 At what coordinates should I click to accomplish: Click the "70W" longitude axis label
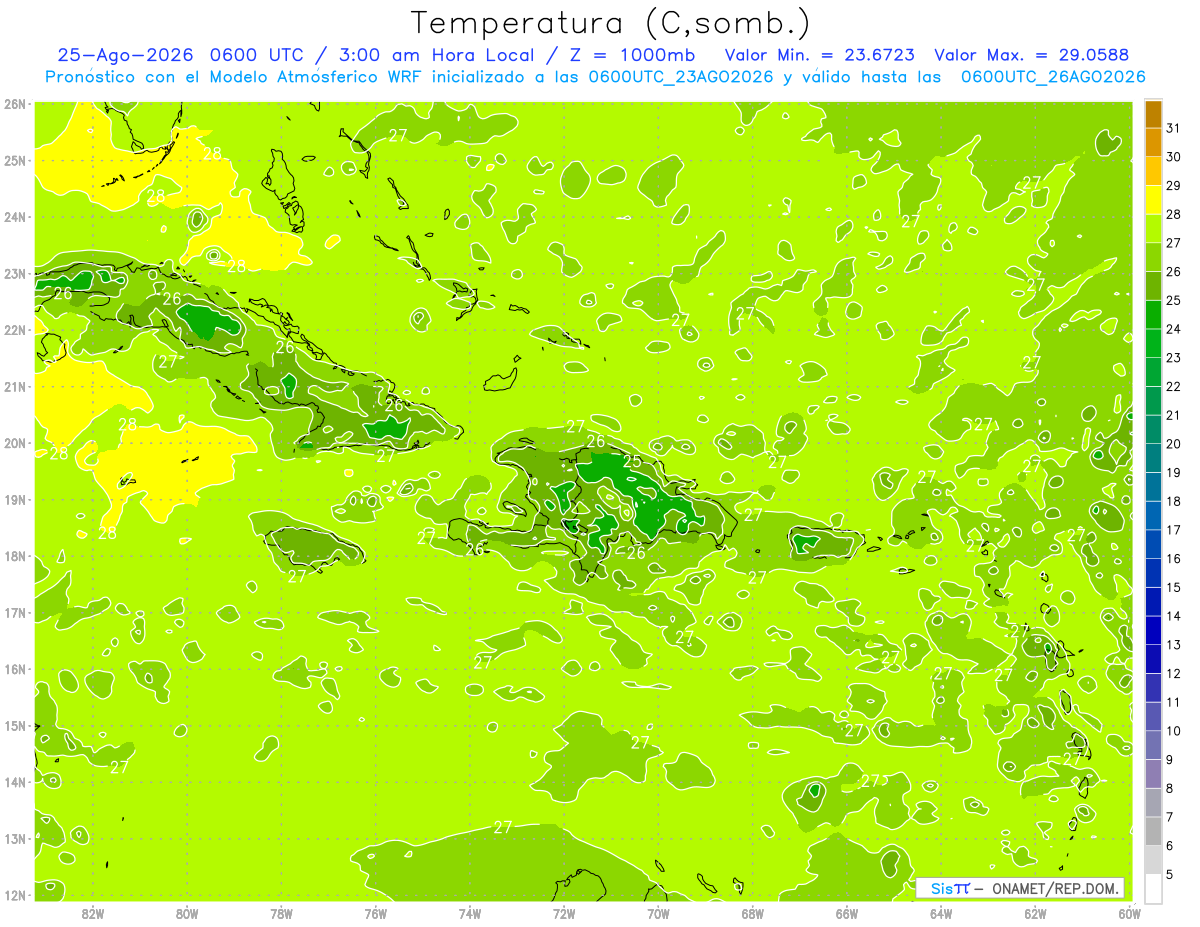[658, 913]
